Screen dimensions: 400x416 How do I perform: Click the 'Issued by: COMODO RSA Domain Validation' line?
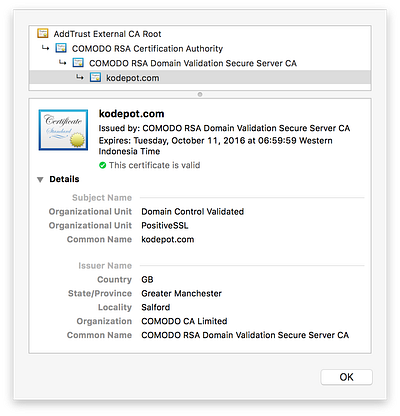(224, 128)
